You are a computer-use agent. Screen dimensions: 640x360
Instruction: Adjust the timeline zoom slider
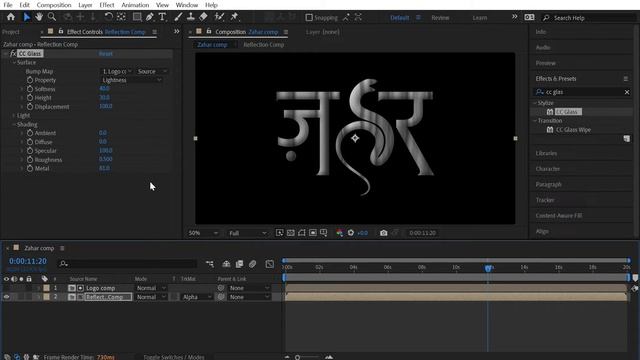298,358
